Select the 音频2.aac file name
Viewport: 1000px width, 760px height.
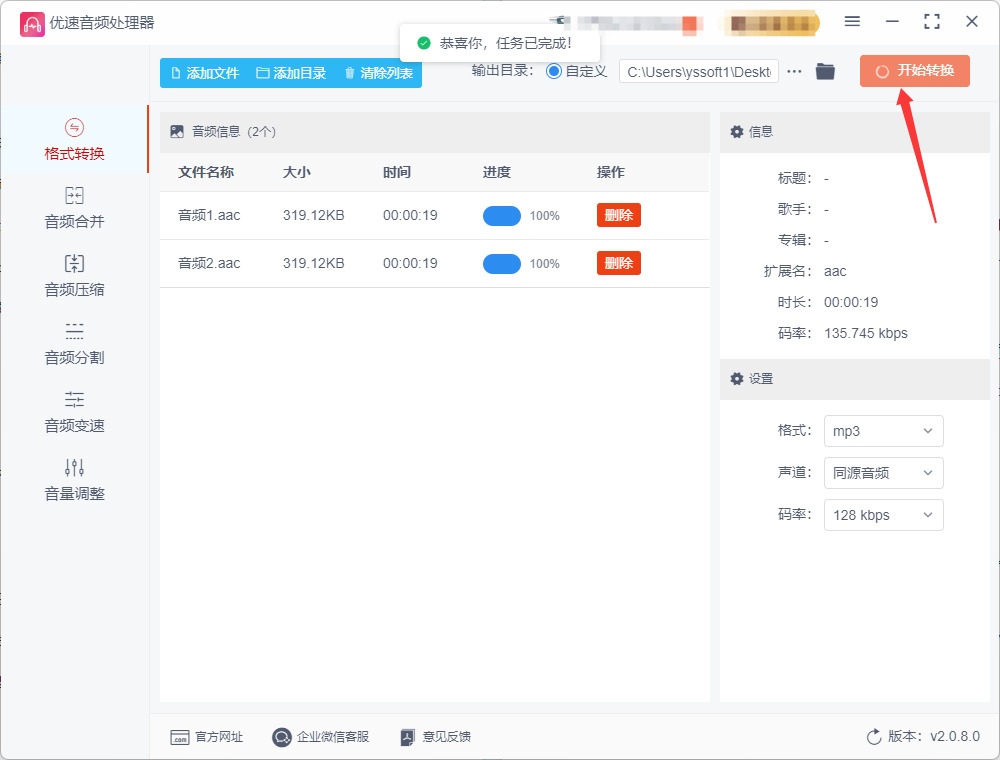[x=209, y=263]
